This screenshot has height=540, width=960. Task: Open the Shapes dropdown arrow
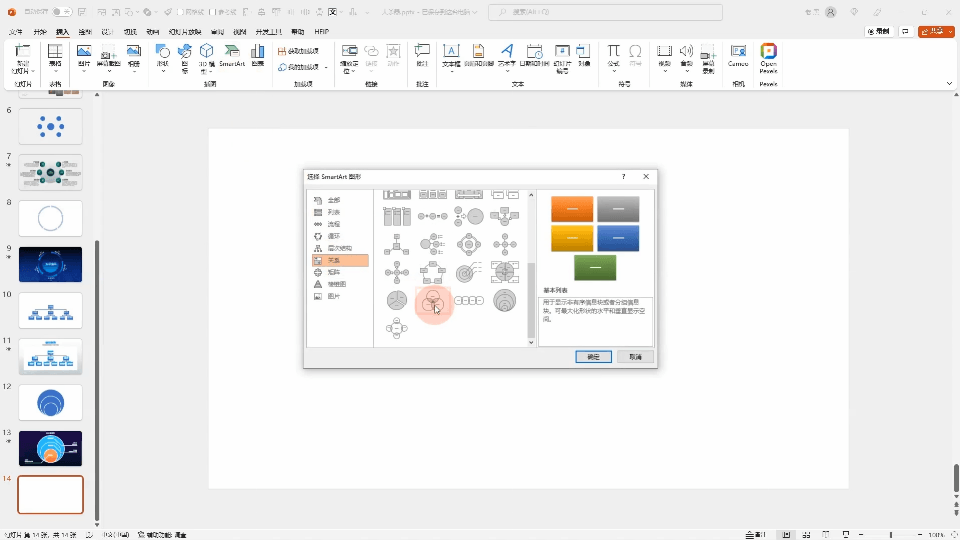click(163, 71)
